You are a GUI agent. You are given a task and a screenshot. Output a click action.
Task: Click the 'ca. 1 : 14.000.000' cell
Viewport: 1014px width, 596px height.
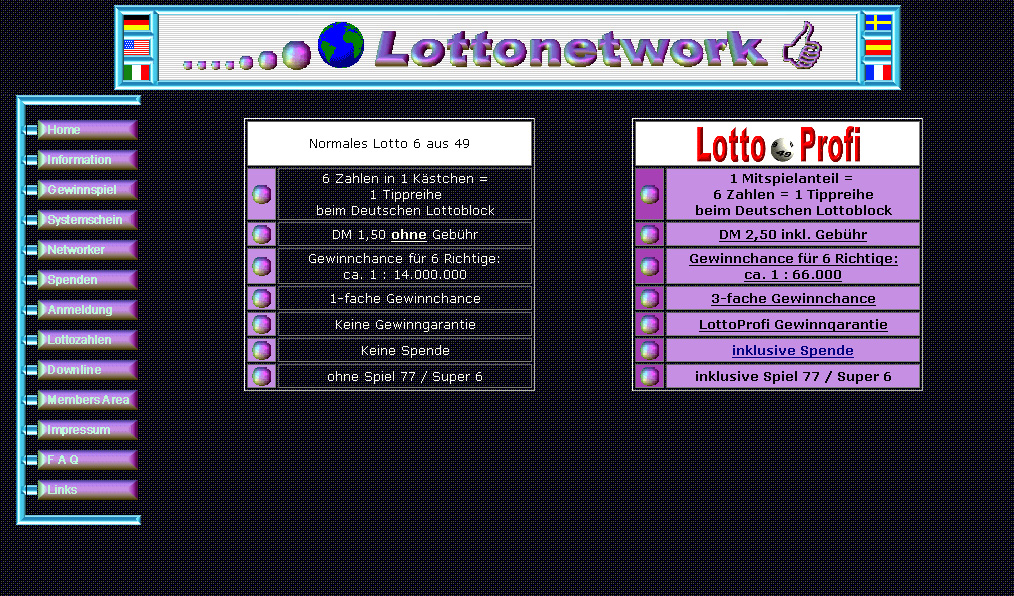point(405,266)
